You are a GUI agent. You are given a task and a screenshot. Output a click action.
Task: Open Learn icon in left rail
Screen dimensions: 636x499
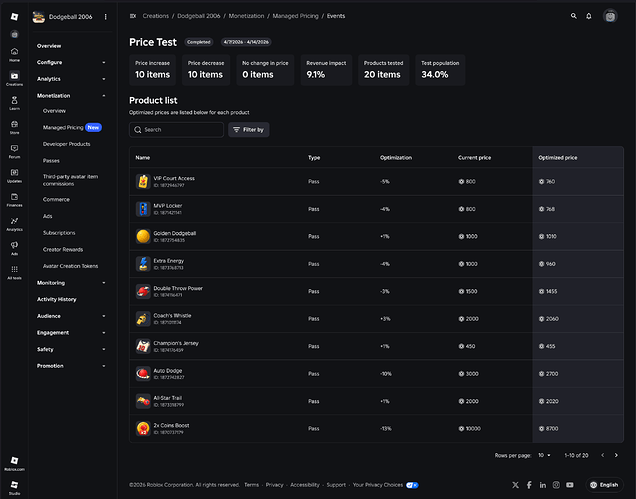14,103
